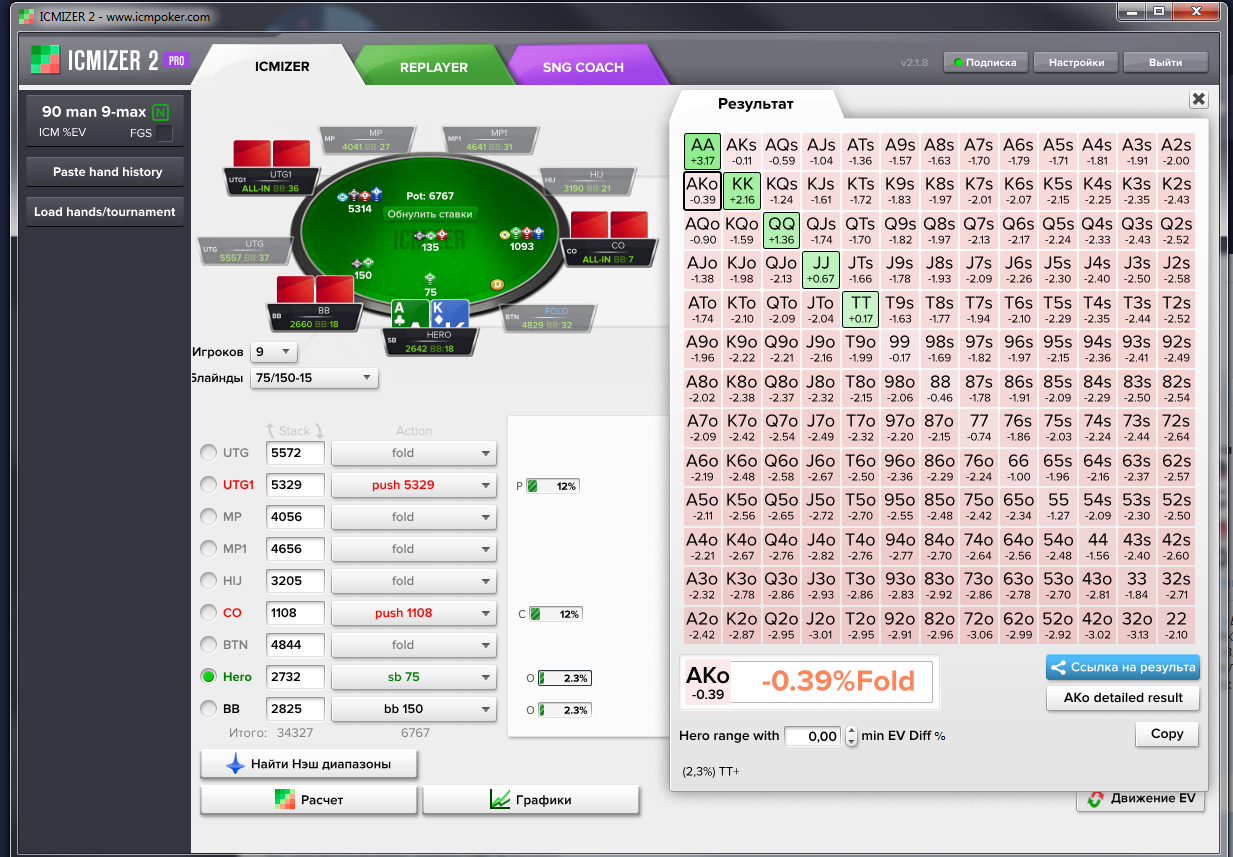Click the Движение EV button

[1141, 798]
